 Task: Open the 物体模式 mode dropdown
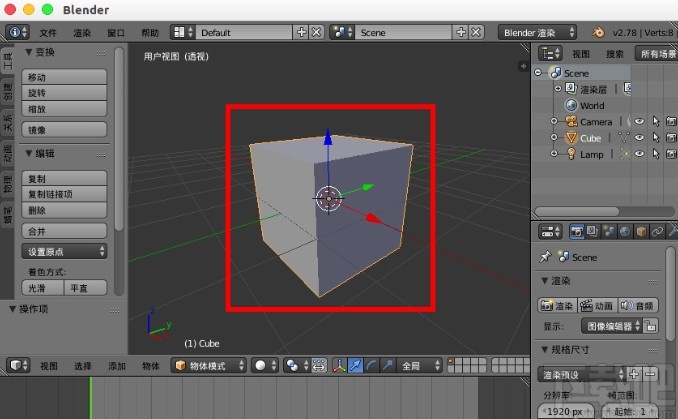coord(209,366)
